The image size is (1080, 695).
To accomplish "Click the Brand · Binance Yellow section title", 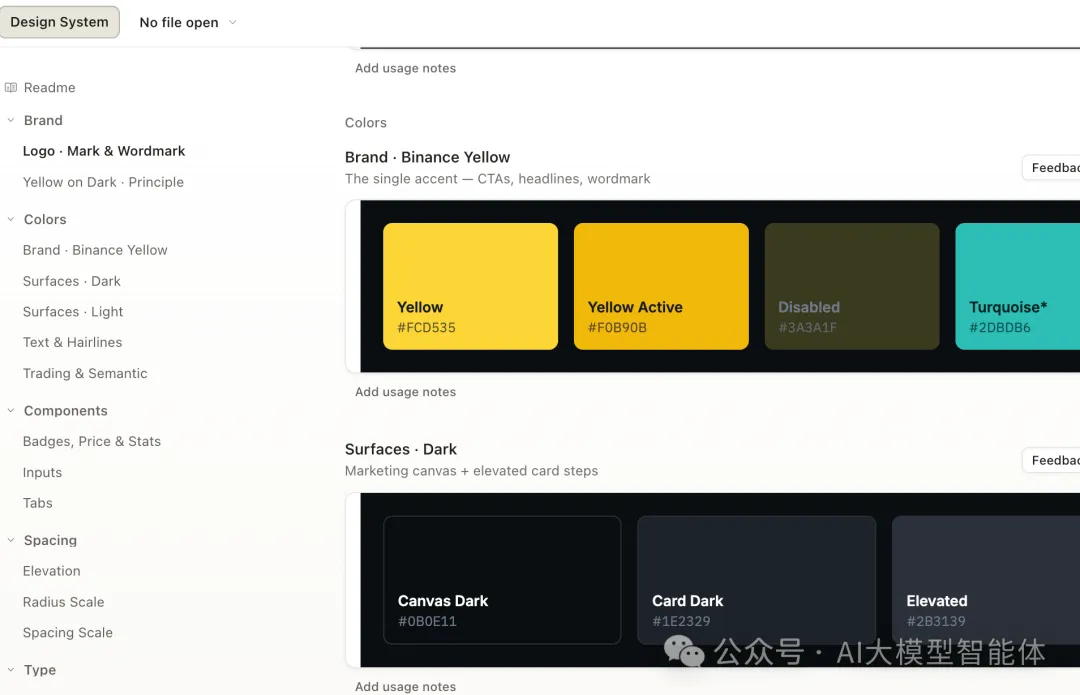I will pyautogui.click(x=428, y=157).
